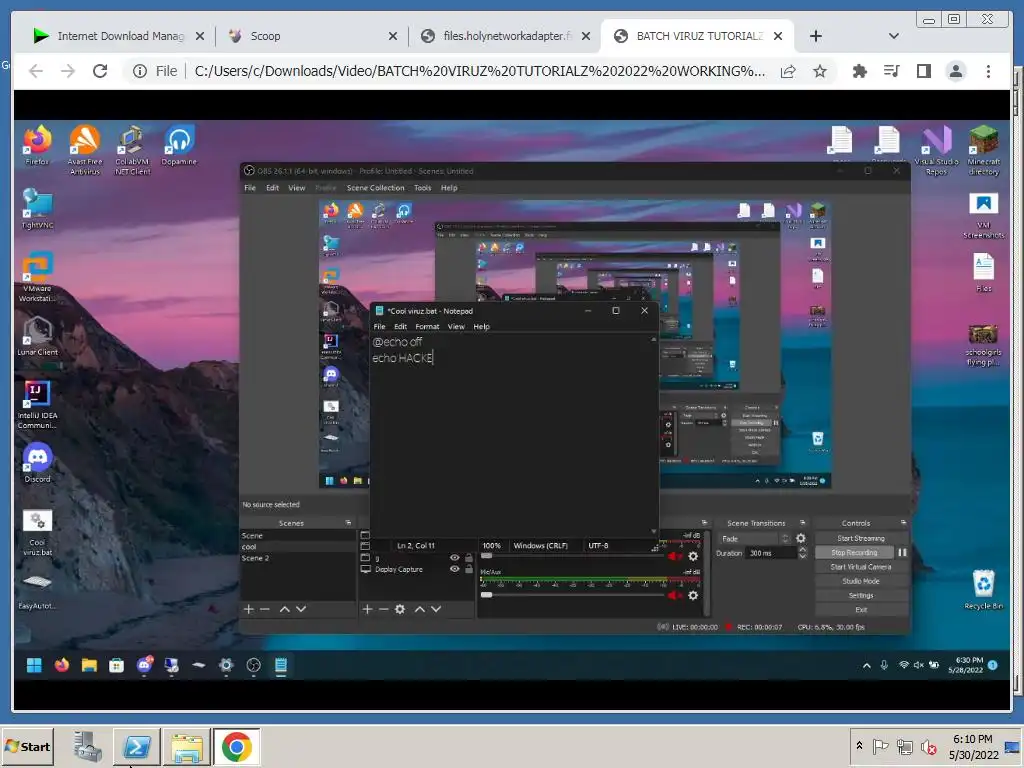Click Start Virtual Camera in OBS
The height and width of the screenshot is (768, 1024).
[861, 567]
